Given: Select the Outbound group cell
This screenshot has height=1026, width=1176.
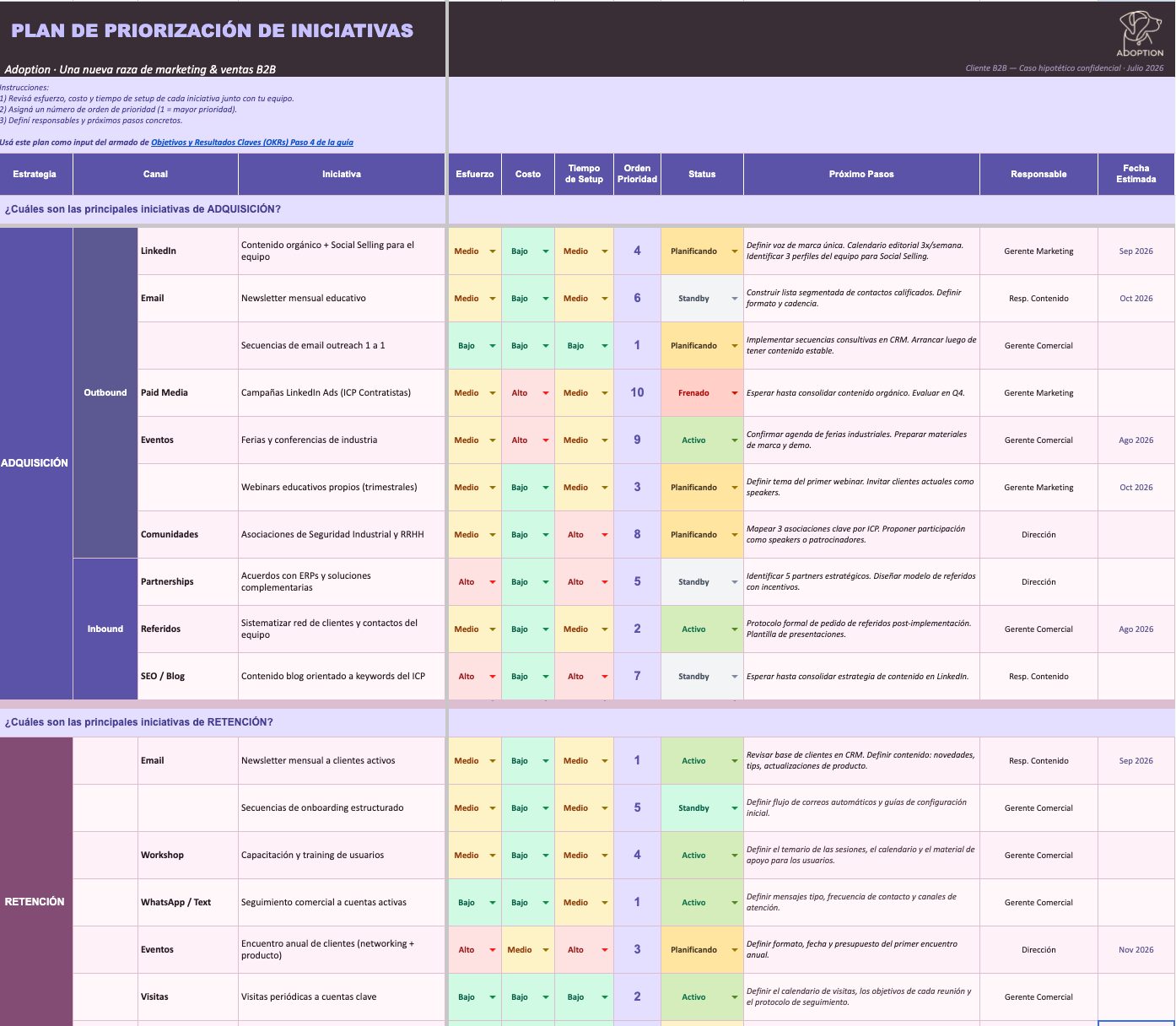Looking at the screenshot, I should tap(105, 392).
